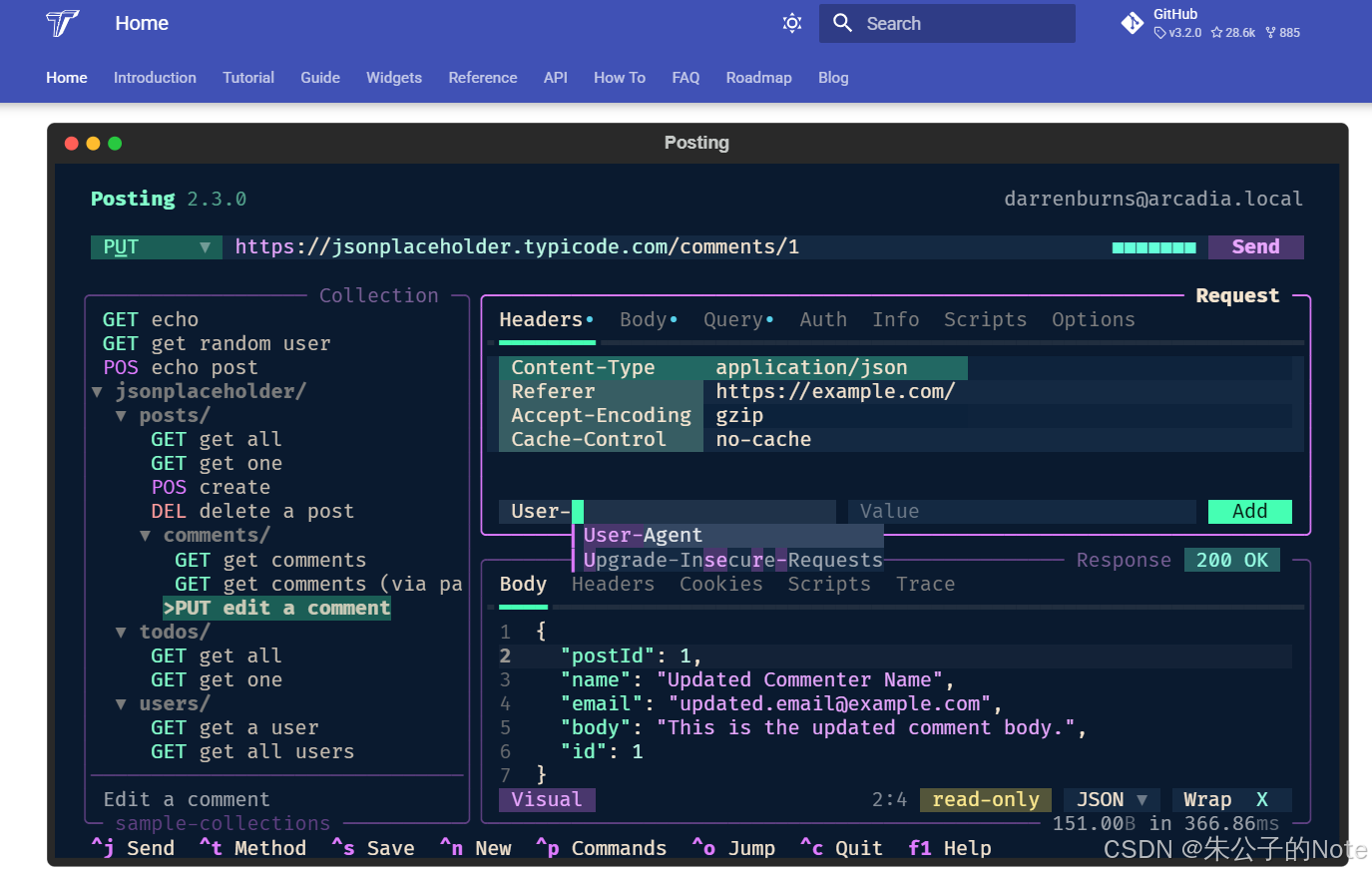
Task: Open the request Auth tab
Action: pyautogui.click(x=823, y=320)
